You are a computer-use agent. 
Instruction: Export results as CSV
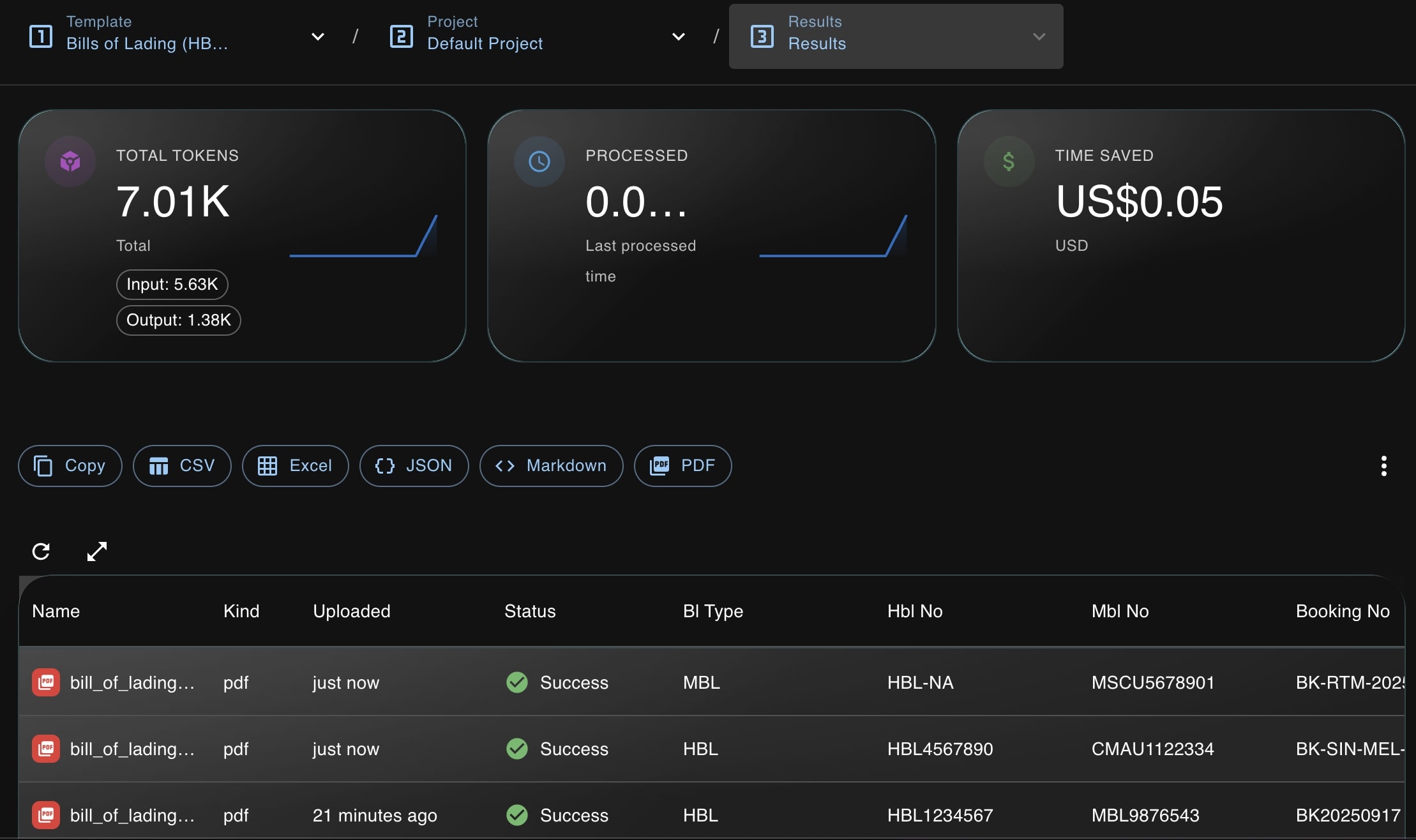(182, 466)
